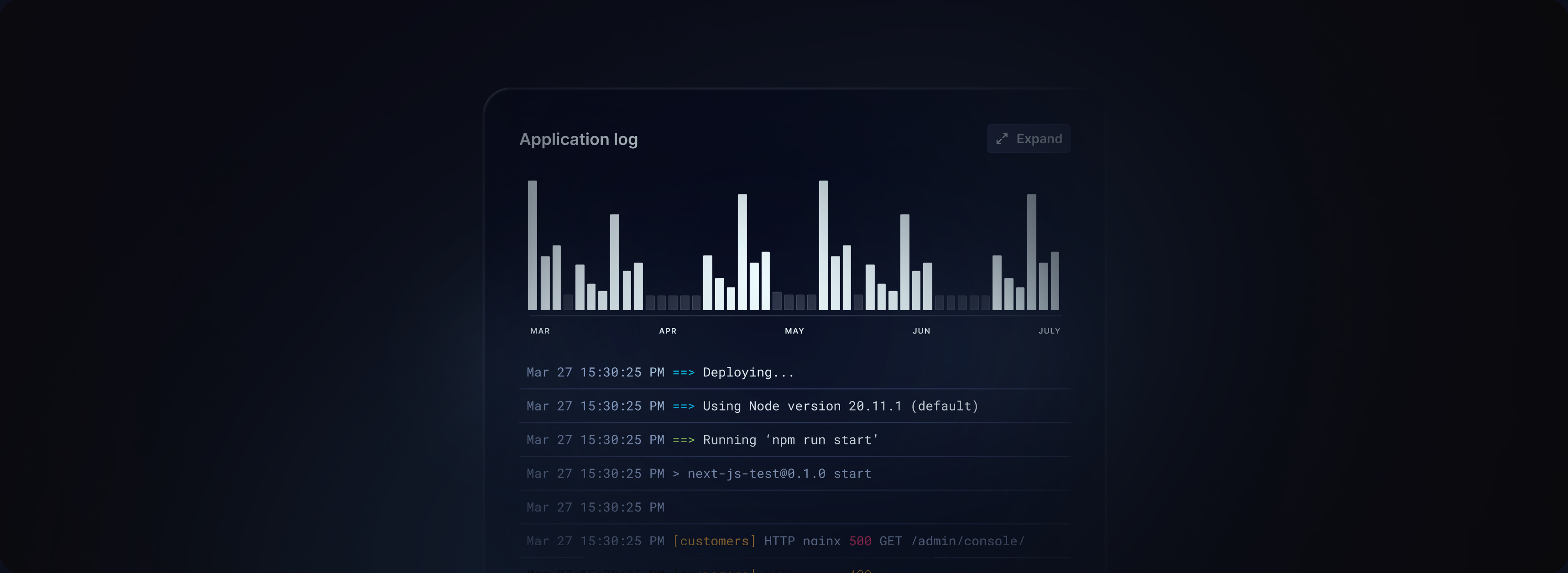Image resolution: width=1568 pixels, height=573 pixels.
Task: Select the 'Deploying...' log line
Action: coord(794,372)
